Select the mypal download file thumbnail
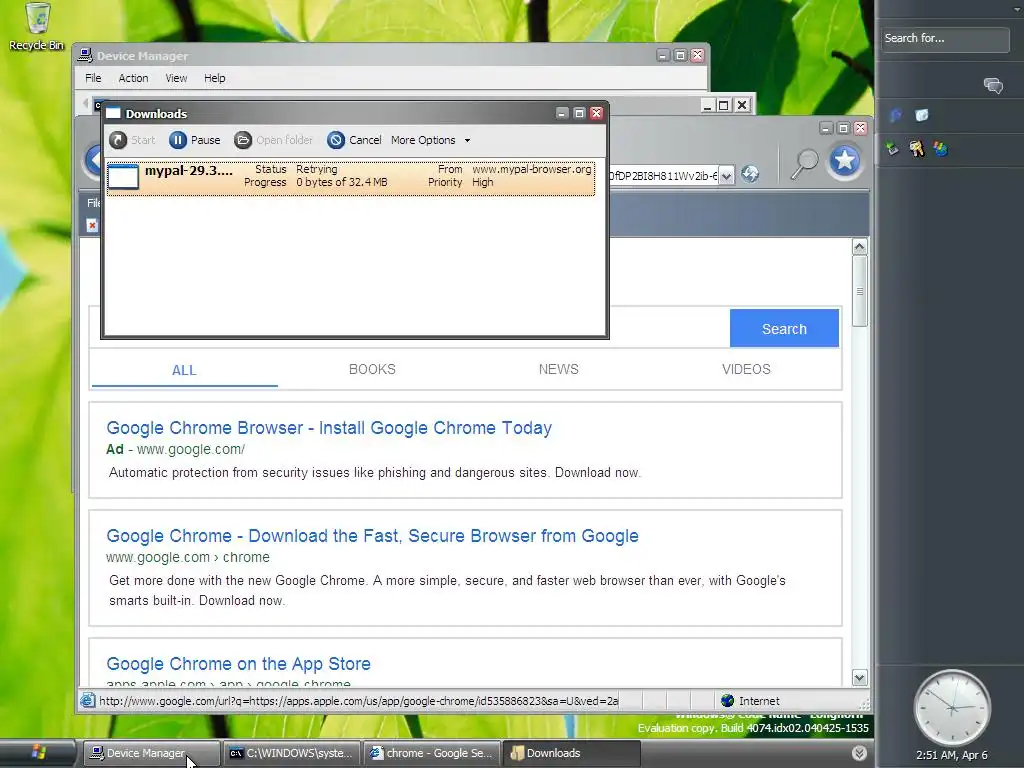1024x768 pixels. tap(123, 176)
